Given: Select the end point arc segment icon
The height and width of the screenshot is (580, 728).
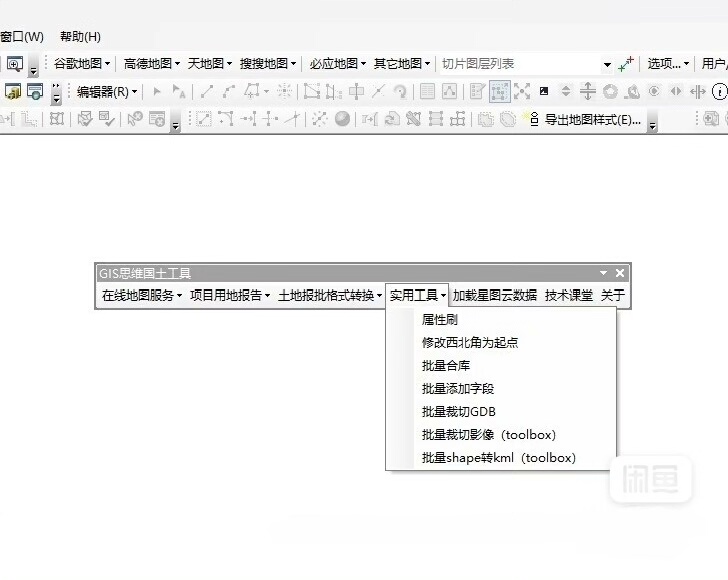Looking at the screenshot, I should coord(229,91).
